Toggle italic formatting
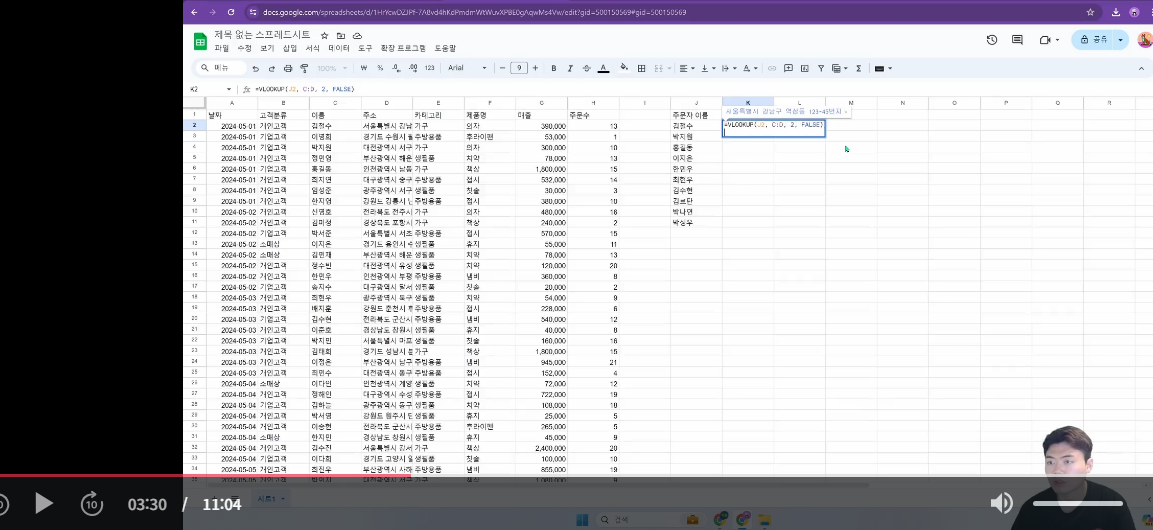The width and height of the screenshot is (1153, 530). 570,68
